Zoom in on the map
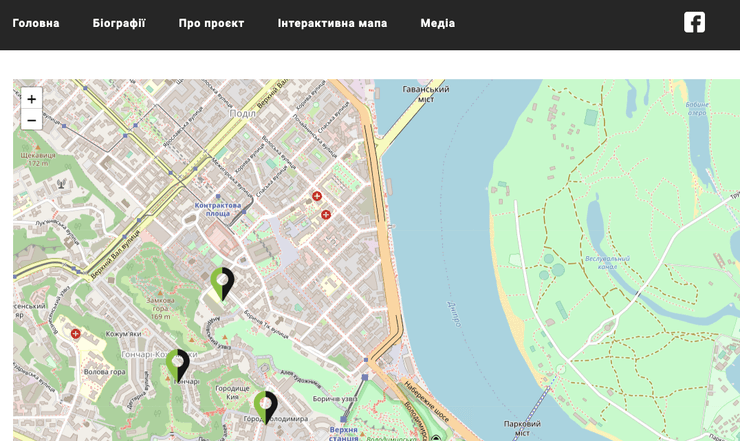Viewport: 740px width, 441px height. click(32, 99)
